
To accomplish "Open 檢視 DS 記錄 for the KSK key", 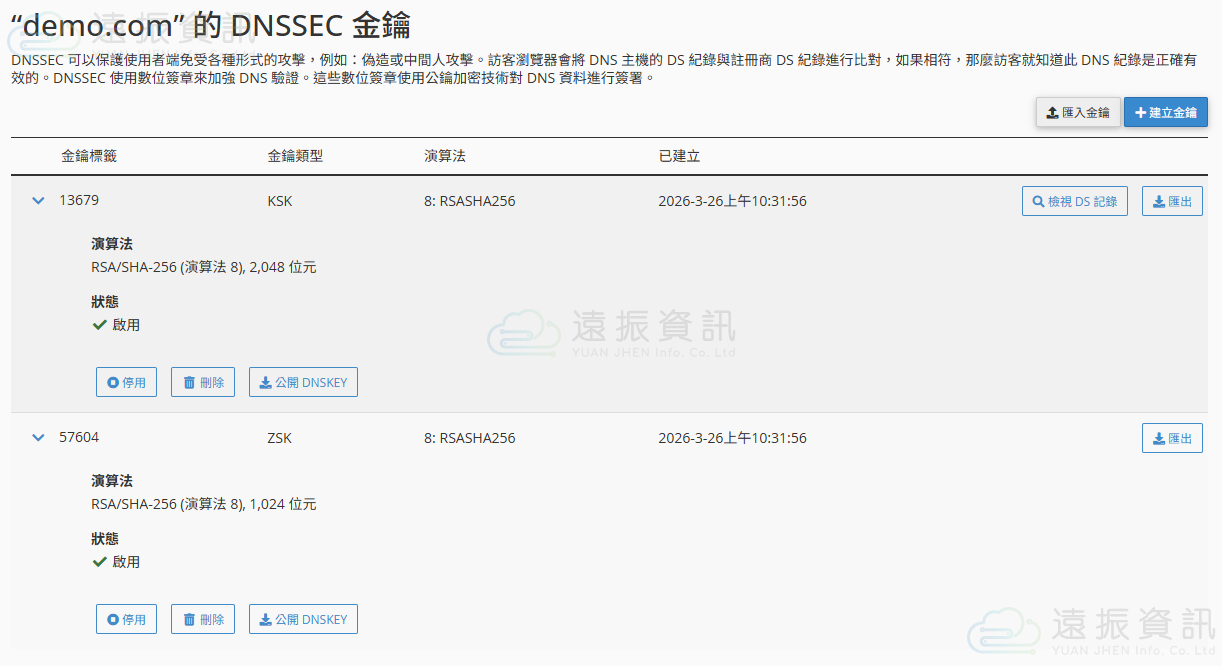I will pos(1074,201).
